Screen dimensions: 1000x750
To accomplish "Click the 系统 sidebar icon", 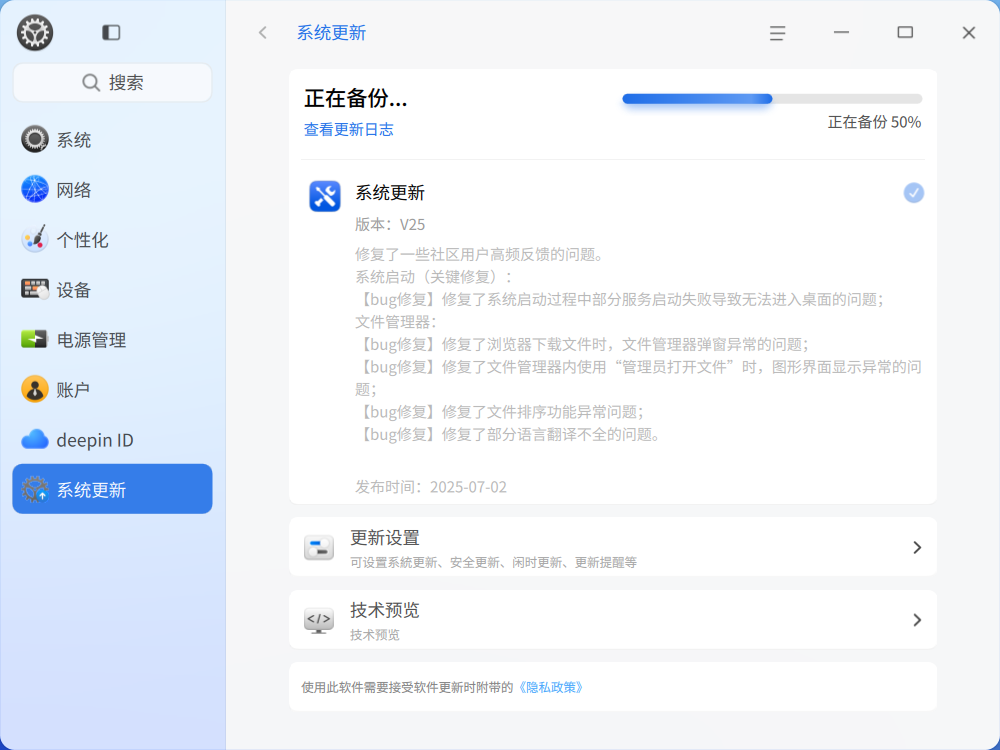I will click(34, 139).
